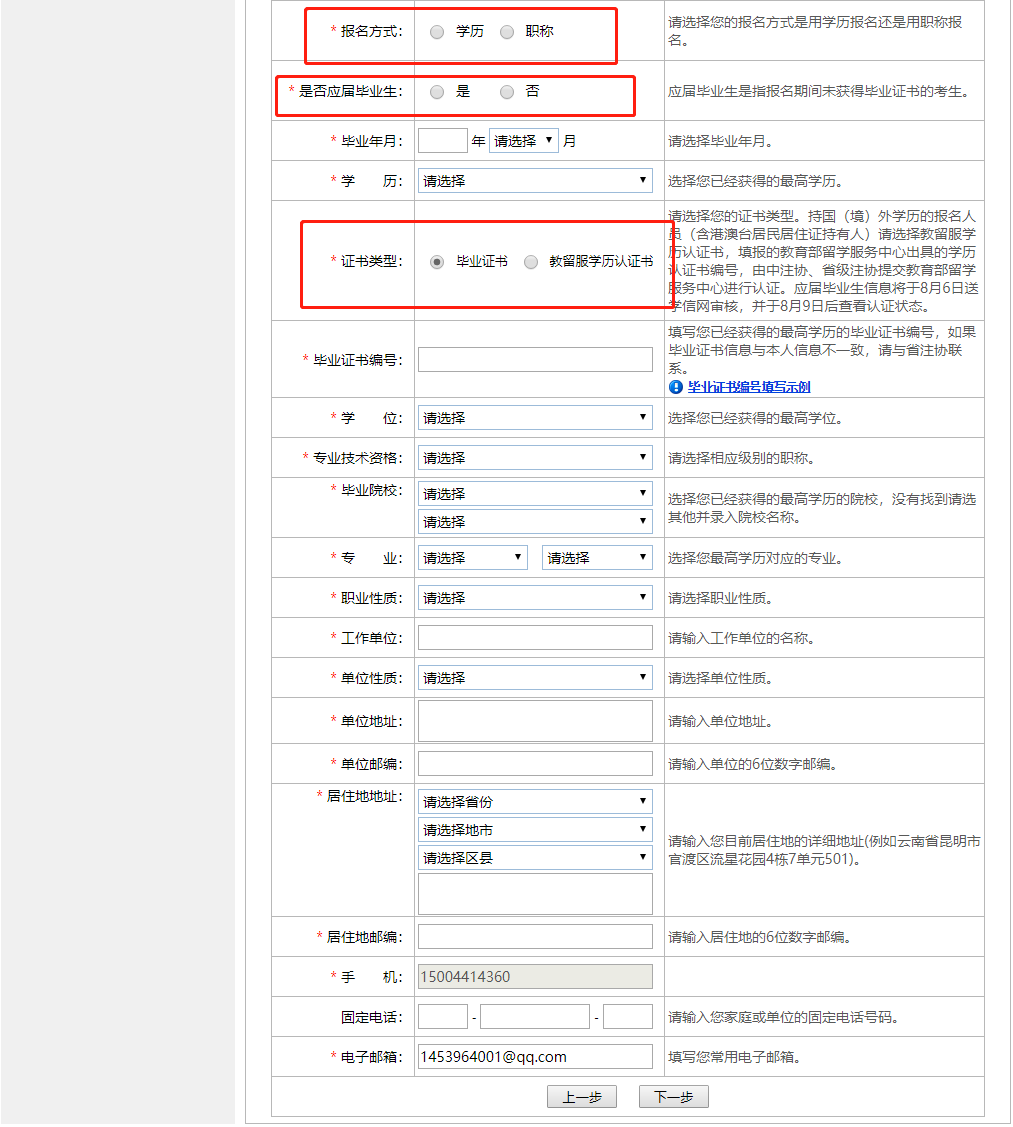Open the first 毕业院校 dropdown

pos(535,493)
